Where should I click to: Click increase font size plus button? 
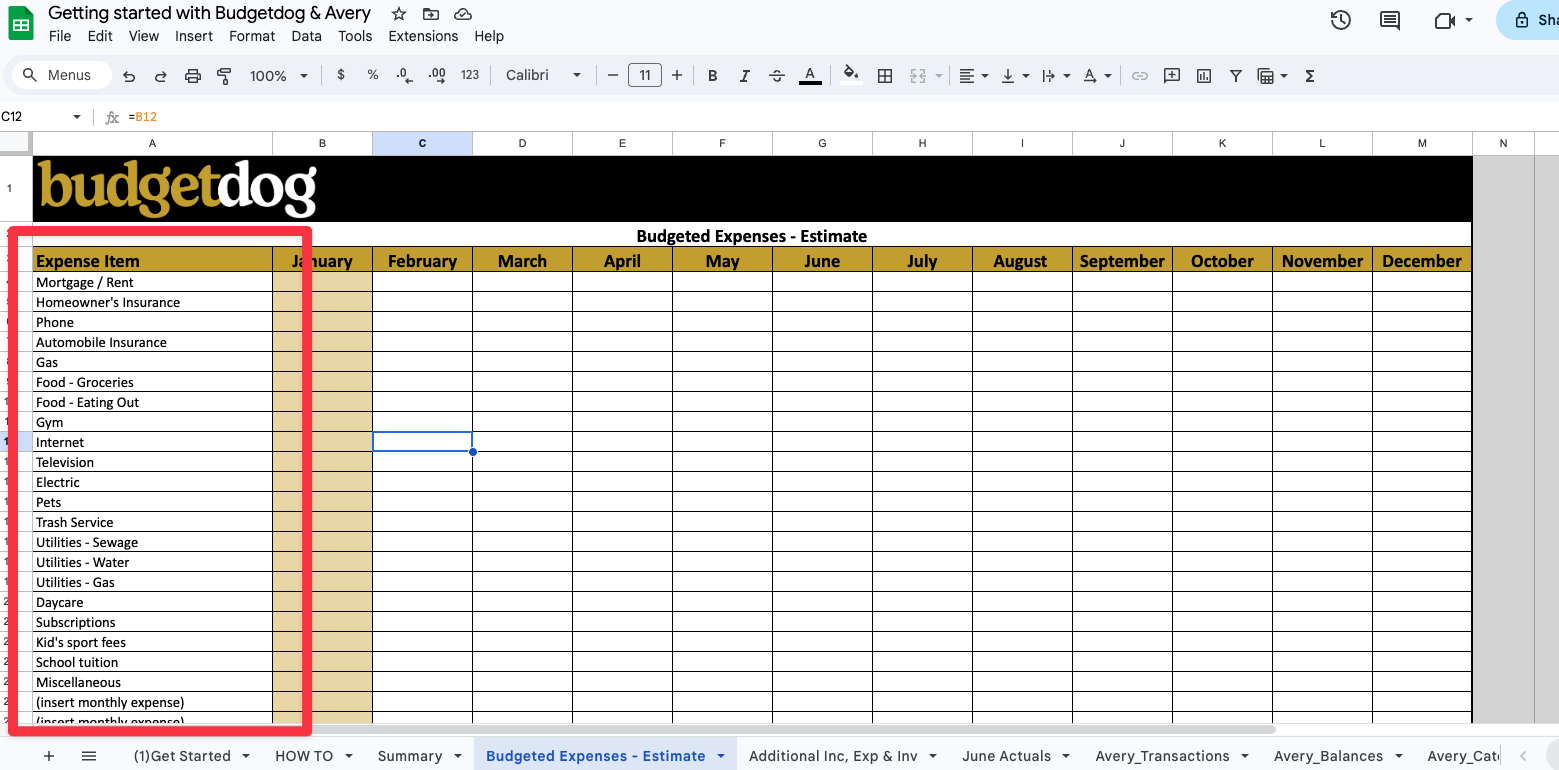677,76
